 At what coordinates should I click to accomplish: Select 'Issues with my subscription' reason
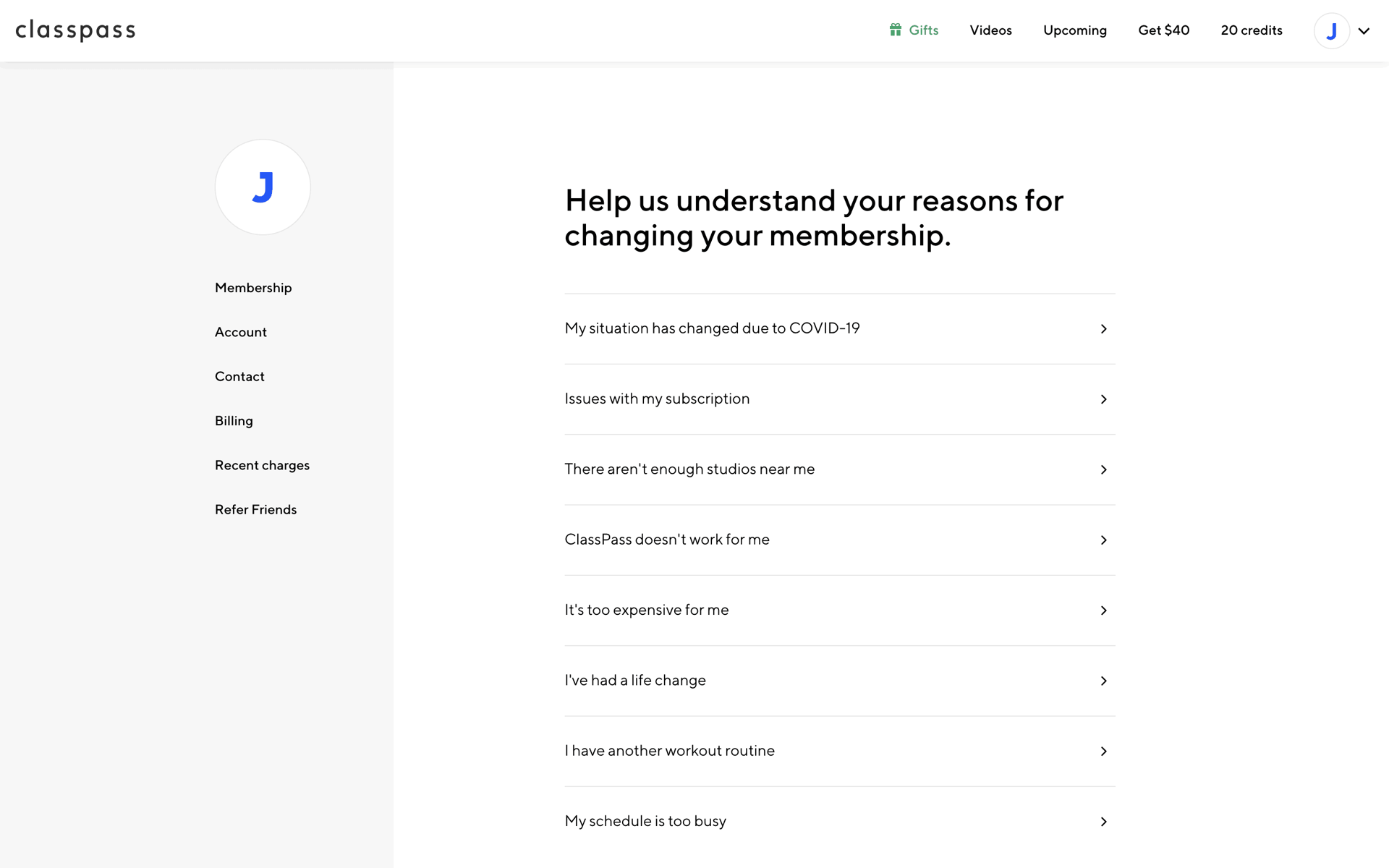(x=839, y=399)
